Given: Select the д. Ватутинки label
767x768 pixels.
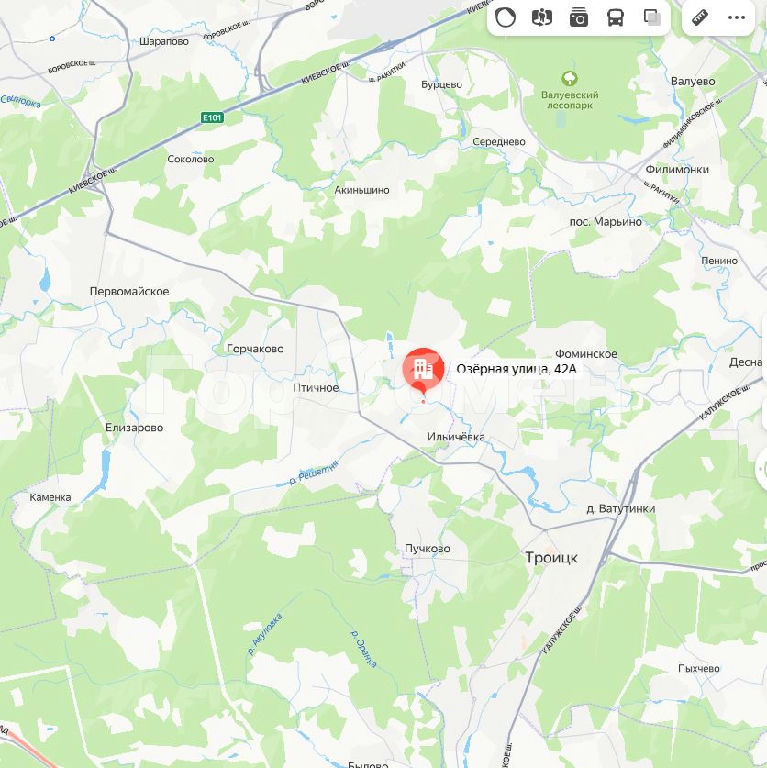Looking at the screenshot, I should (621, 509).
